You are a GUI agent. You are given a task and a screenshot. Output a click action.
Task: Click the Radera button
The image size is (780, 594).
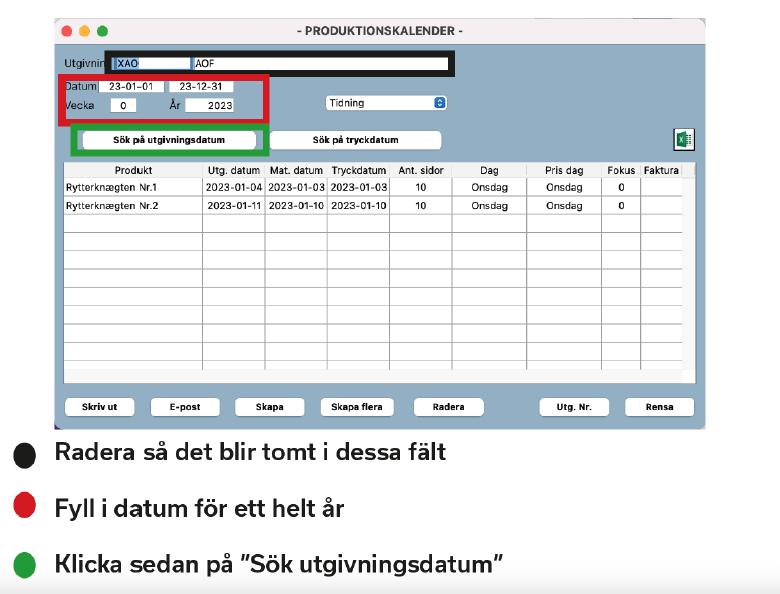(448, 407)
